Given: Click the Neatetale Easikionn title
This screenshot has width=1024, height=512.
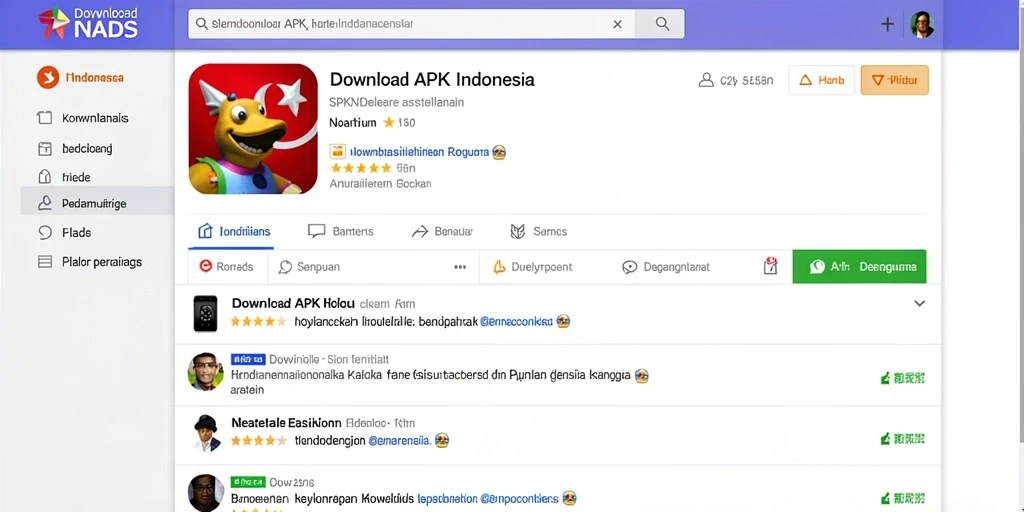Looking at the screenshot, I should [x=285, y=423].
